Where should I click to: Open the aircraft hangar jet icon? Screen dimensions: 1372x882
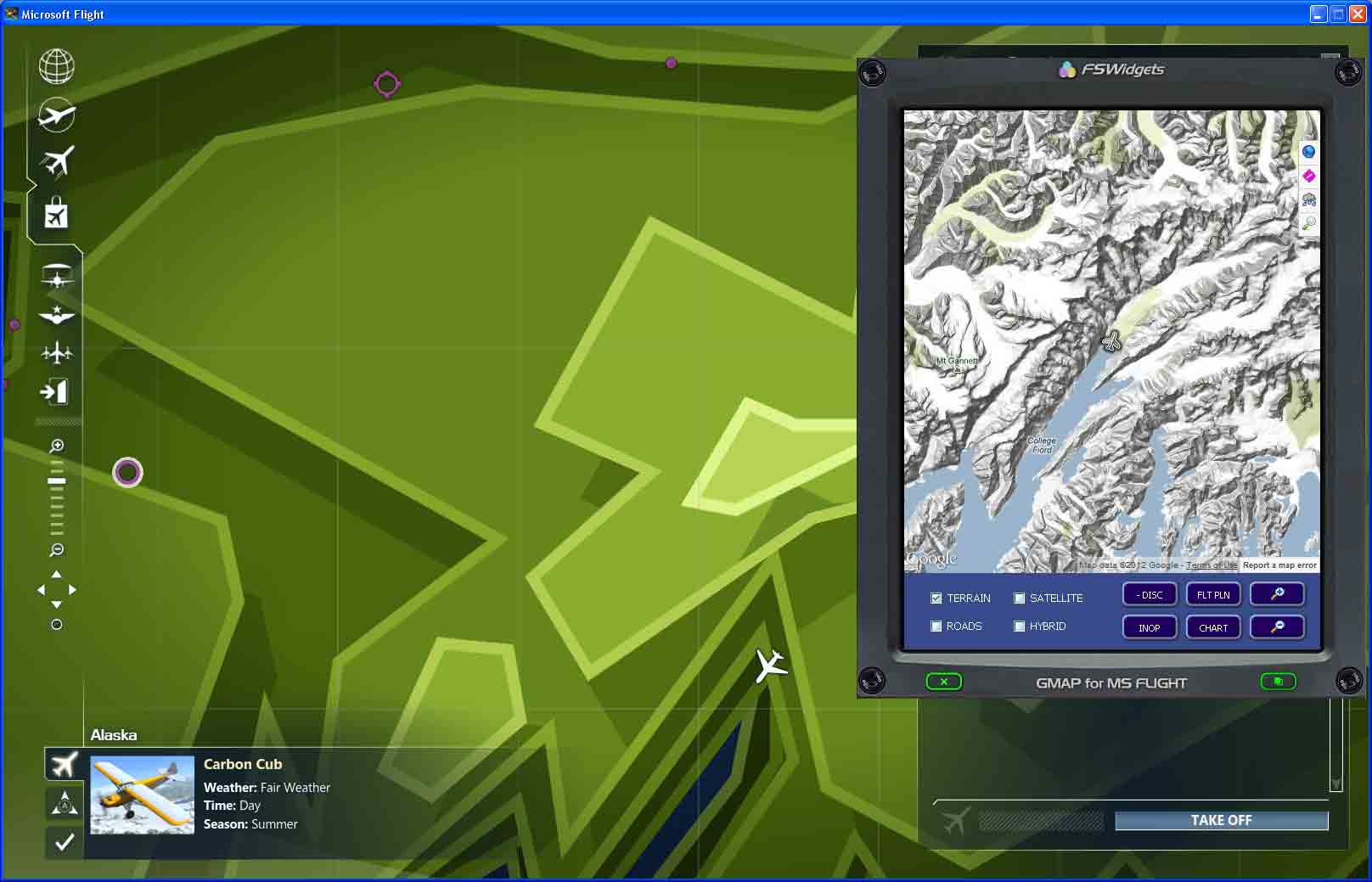[57, 161]
